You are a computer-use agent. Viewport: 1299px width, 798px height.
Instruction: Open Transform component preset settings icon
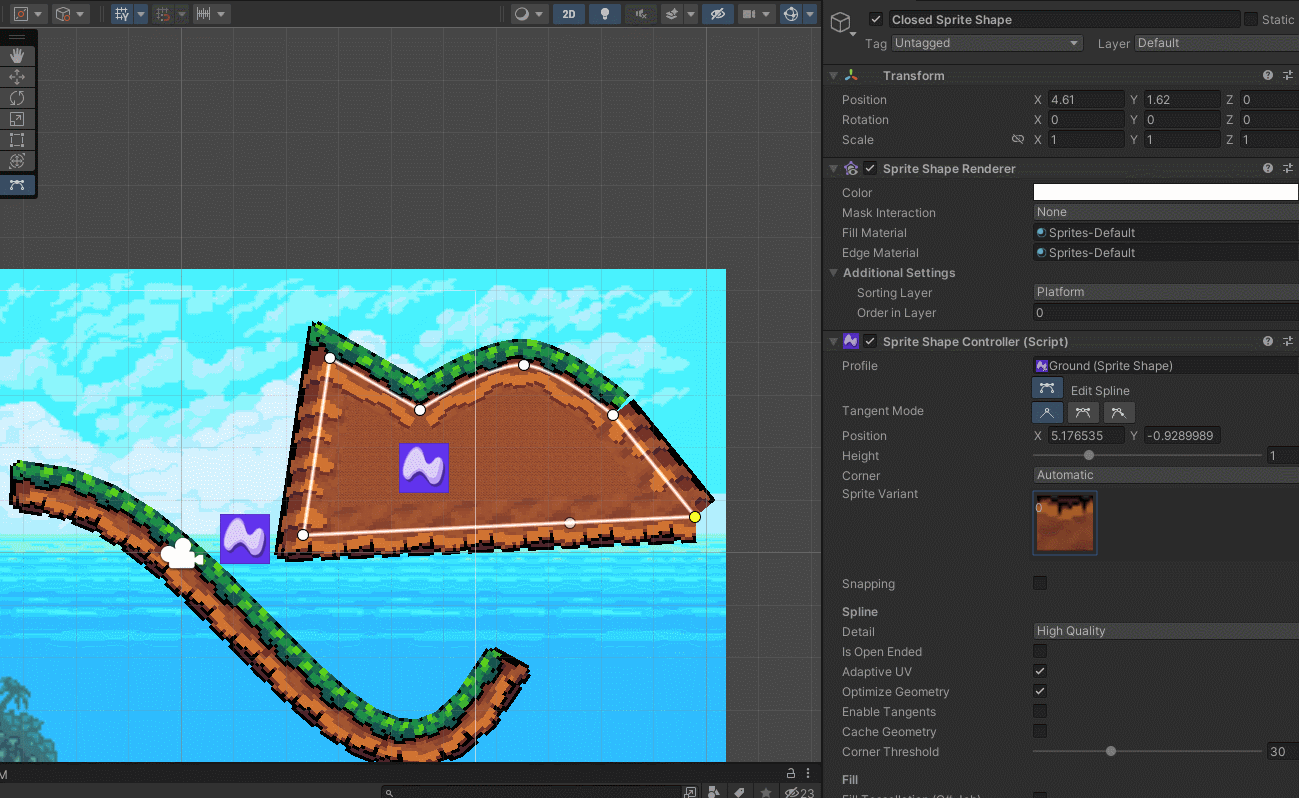1288,75
